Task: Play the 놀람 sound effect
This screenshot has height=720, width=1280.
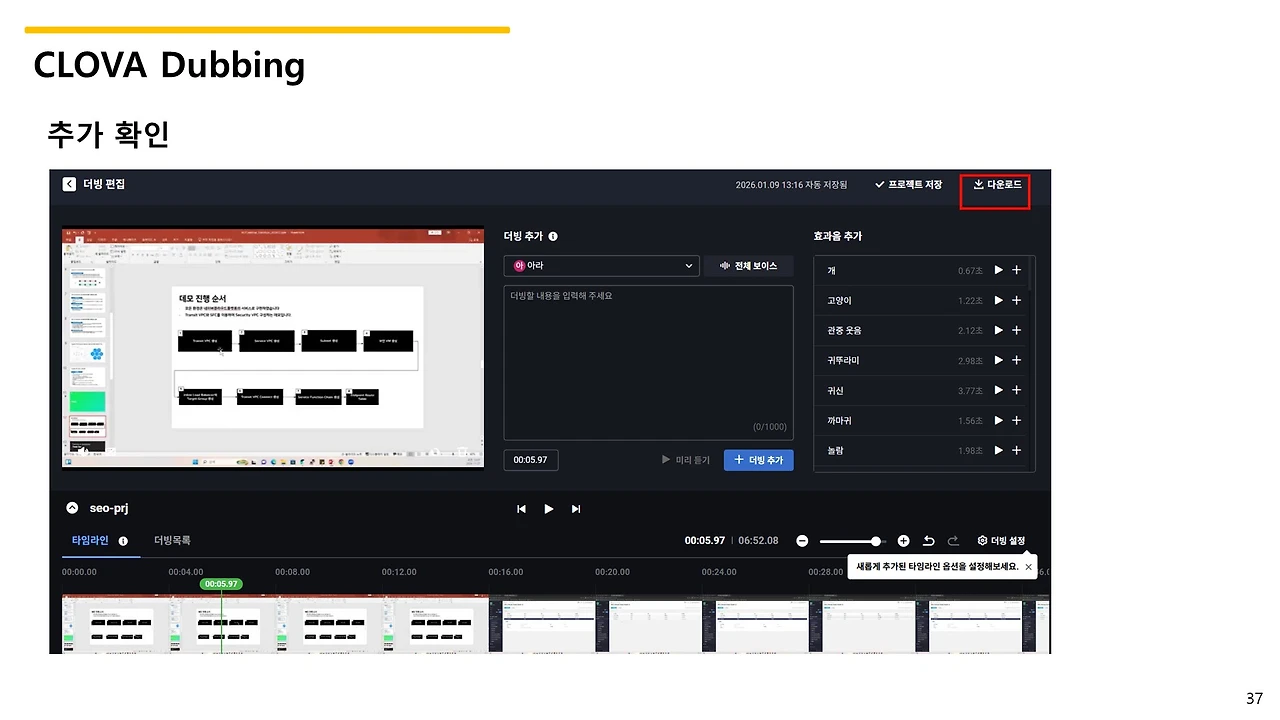Action: 998,450
